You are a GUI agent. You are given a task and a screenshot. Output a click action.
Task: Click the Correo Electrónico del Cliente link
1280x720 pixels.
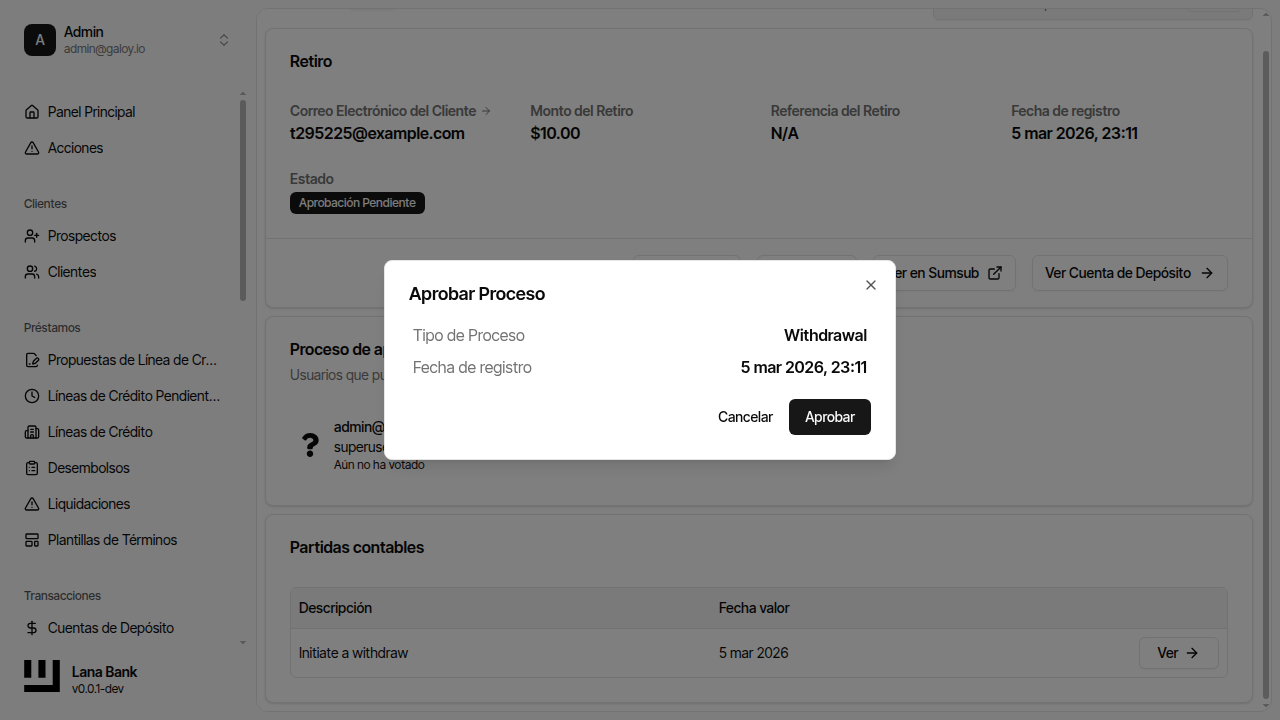(390, 111)
